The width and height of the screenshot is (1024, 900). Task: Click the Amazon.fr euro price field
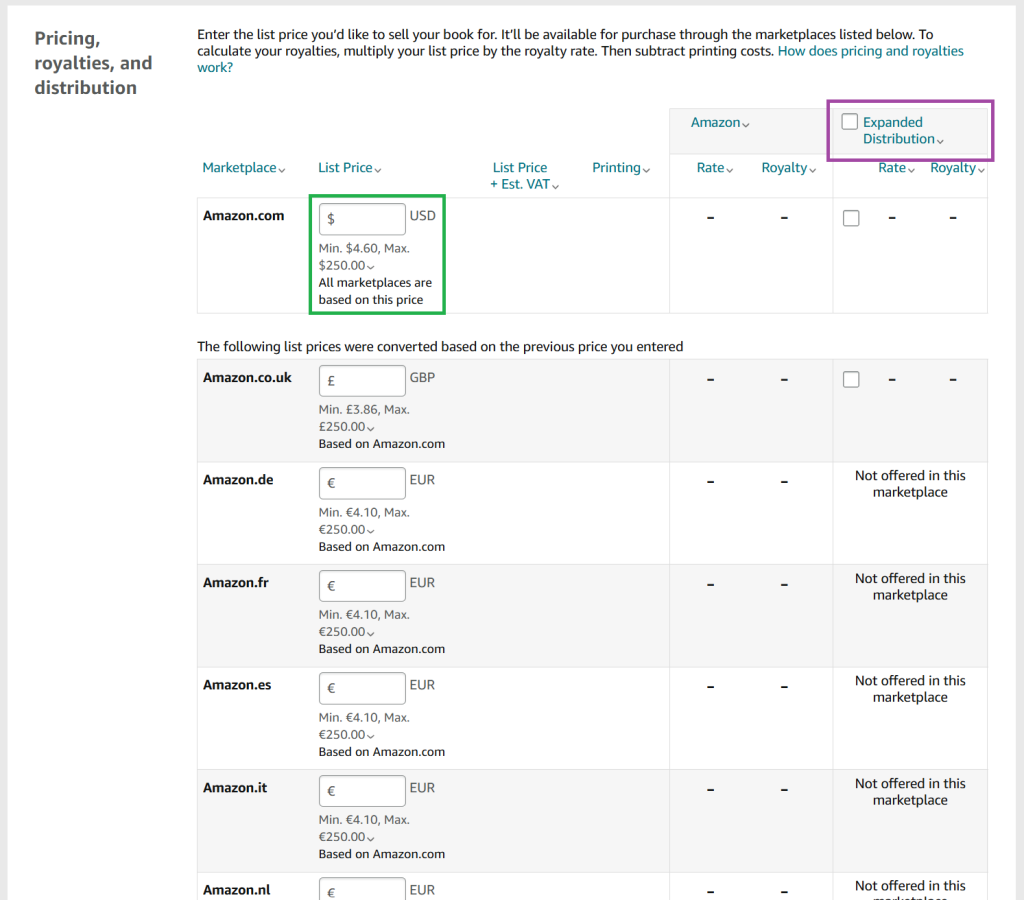pos(362,585)
